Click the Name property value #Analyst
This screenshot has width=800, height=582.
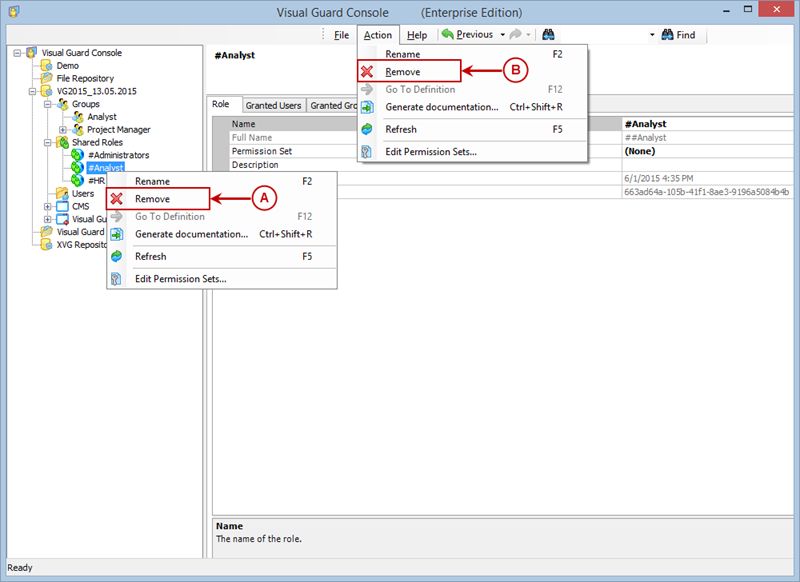tap(646, 124)
